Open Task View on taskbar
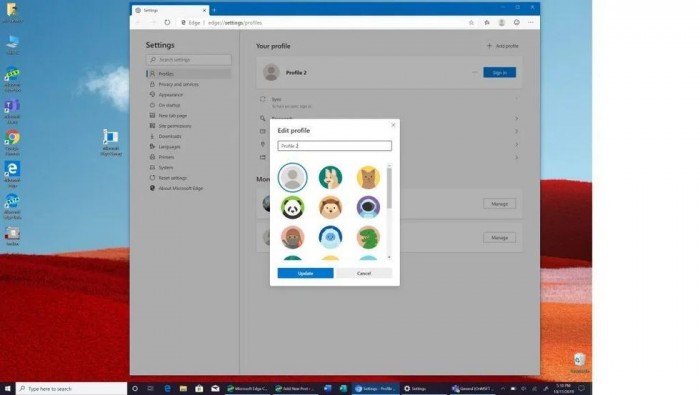 pyautogui.click(x=150, y=389)
